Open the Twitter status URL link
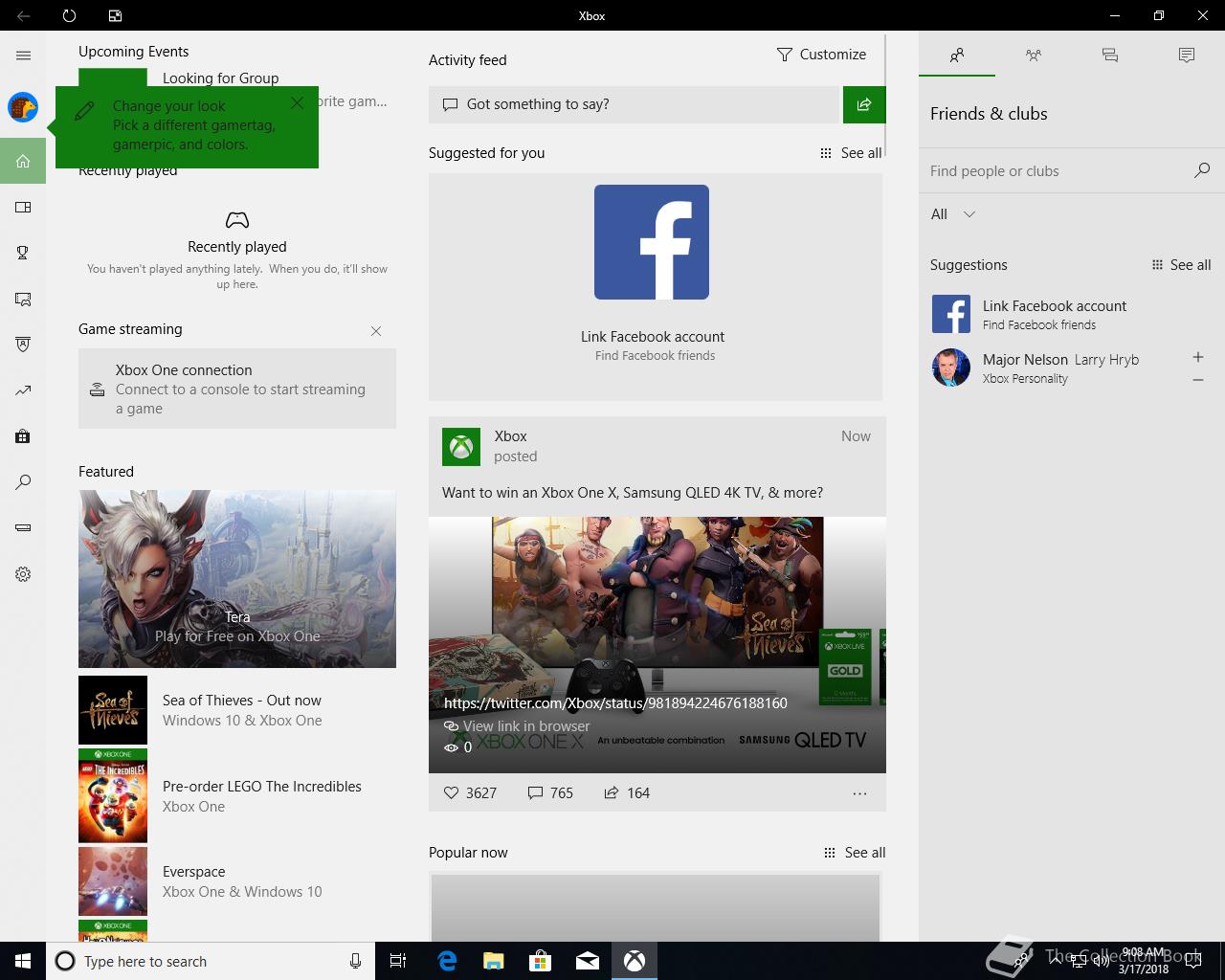 (615, 702)
